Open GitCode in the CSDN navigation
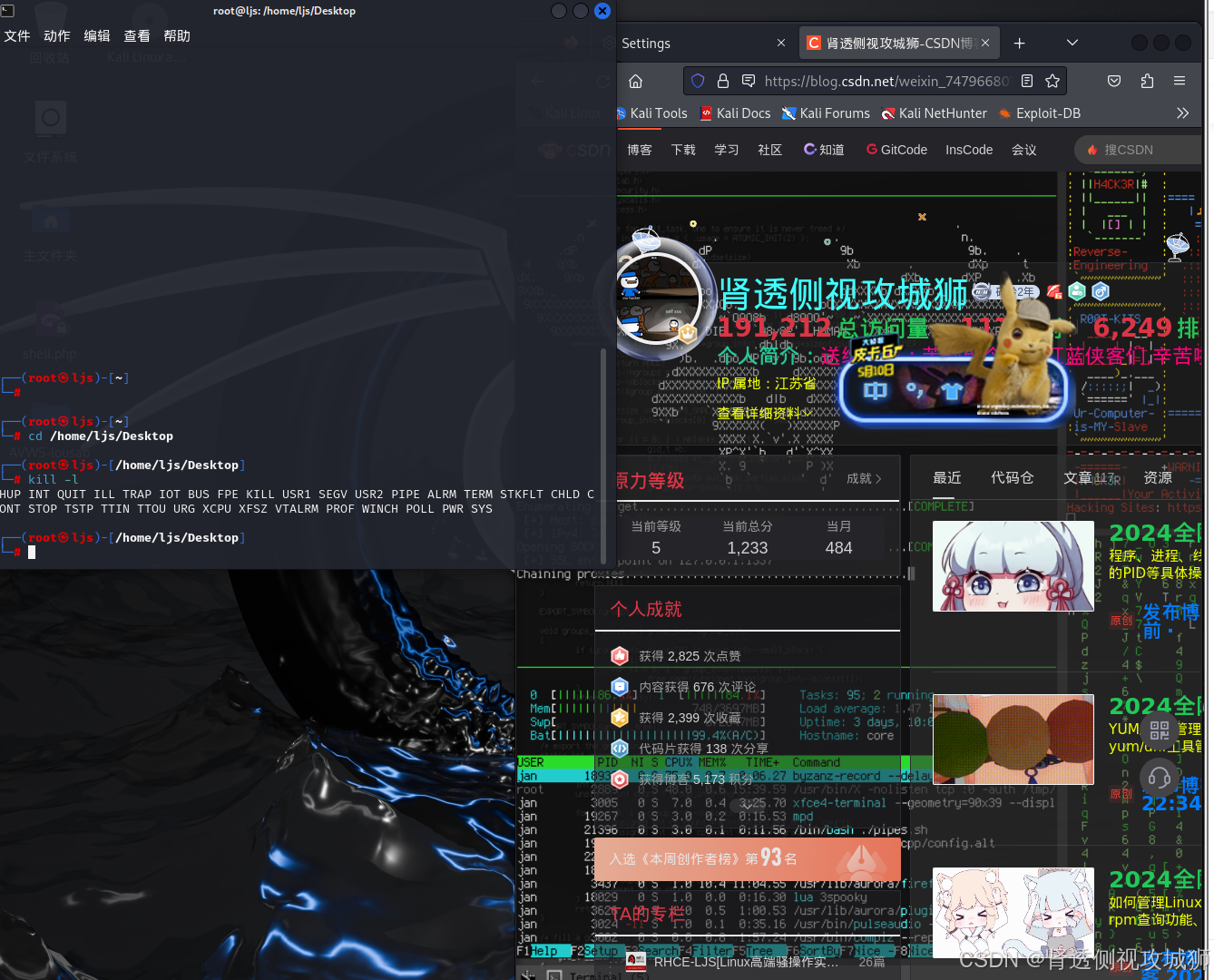1214x980 pixels. (896, 150)
